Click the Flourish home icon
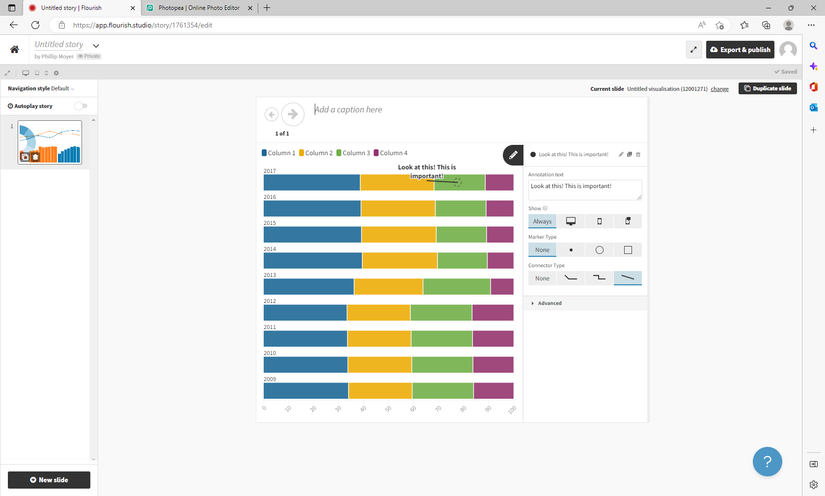Screen dimensions: 825x496 pos(15,49)
